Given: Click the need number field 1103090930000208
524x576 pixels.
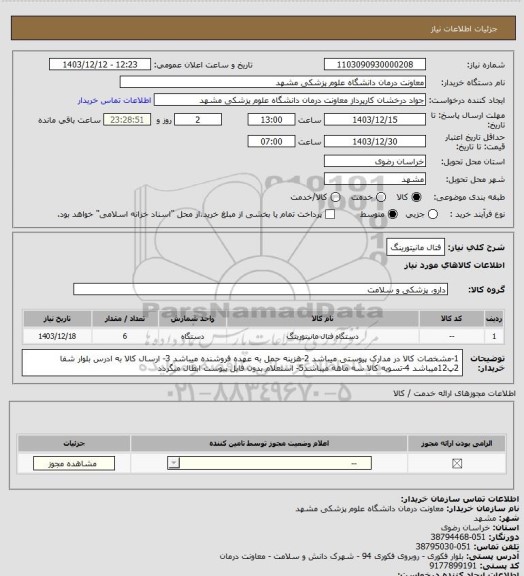Looking at the screenshot, I should pyautogui.click(x=375, y=64).
